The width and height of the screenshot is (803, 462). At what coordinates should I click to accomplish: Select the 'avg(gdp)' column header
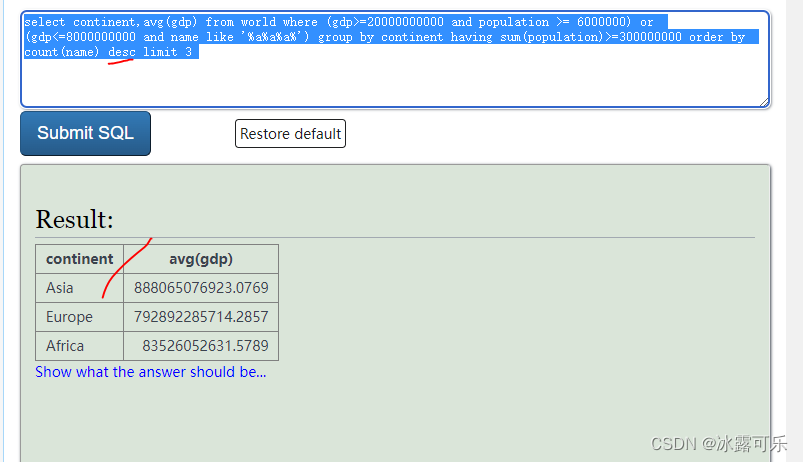[201, 259]
